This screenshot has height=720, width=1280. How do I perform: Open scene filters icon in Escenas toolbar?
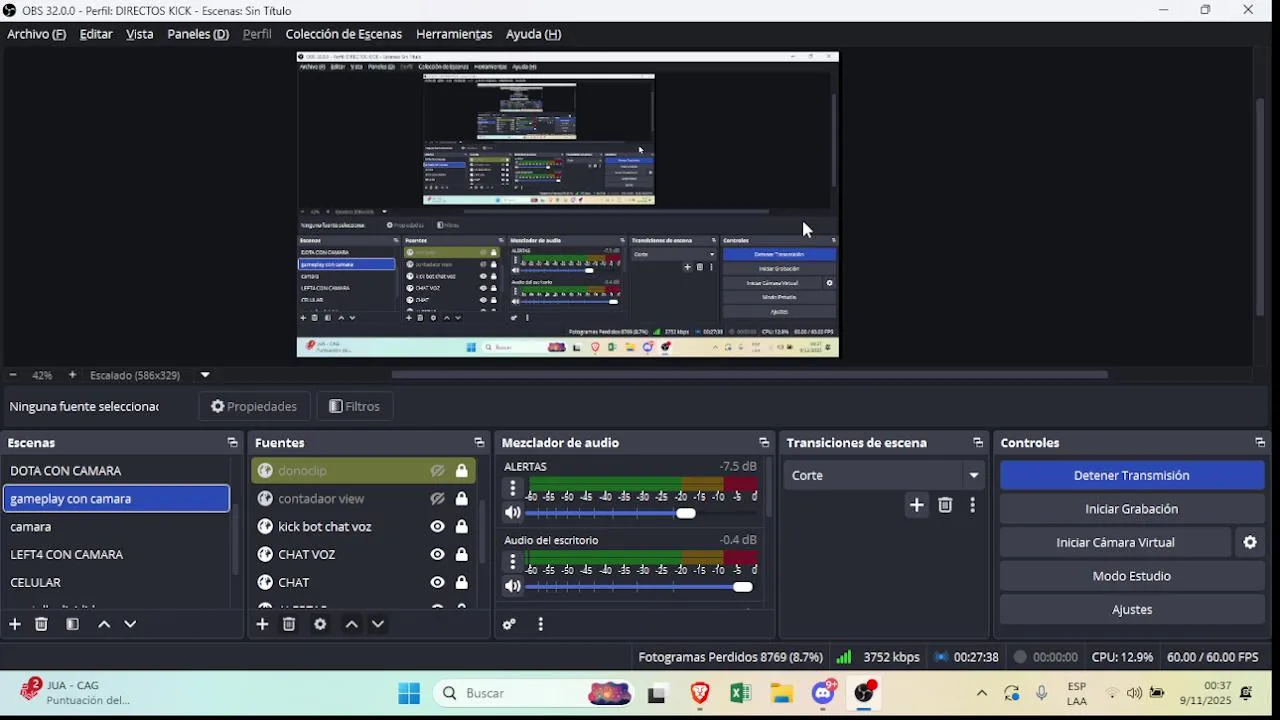point(72,624)
